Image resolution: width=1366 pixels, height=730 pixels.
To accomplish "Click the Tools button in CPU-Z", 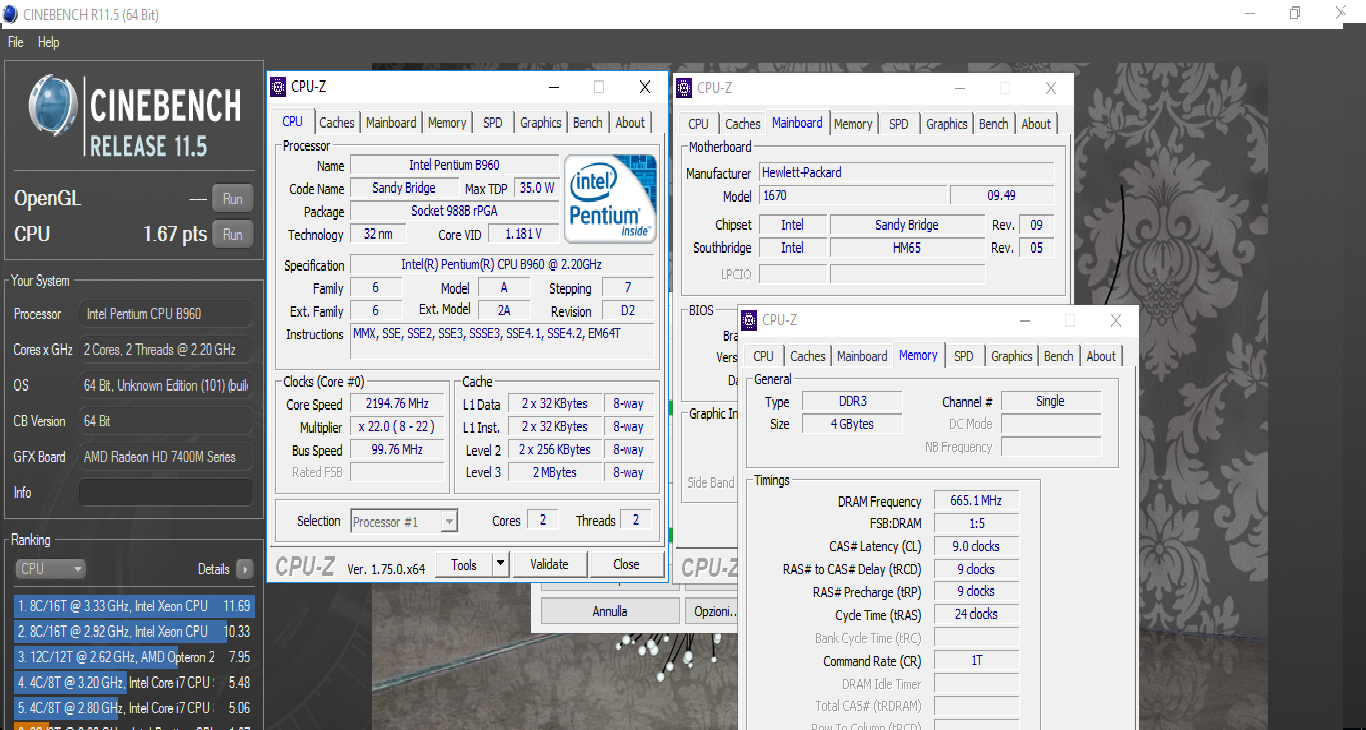I will point(464,565).
